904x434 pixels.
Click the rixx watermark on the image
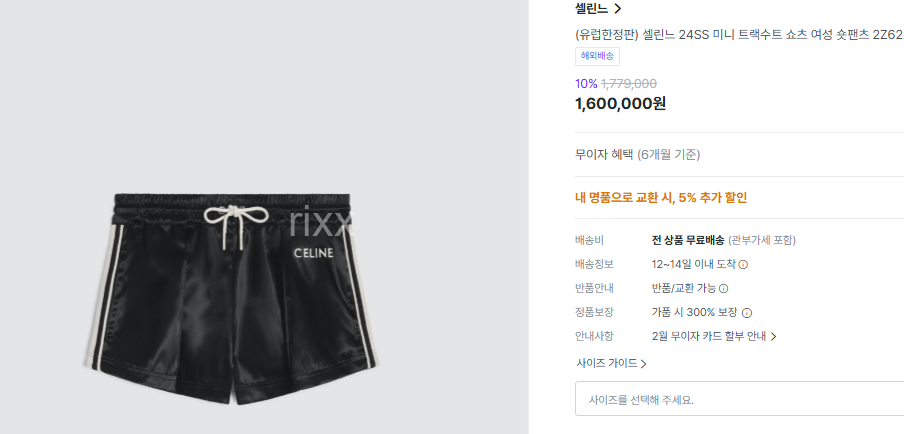click(x=321, y=221)
